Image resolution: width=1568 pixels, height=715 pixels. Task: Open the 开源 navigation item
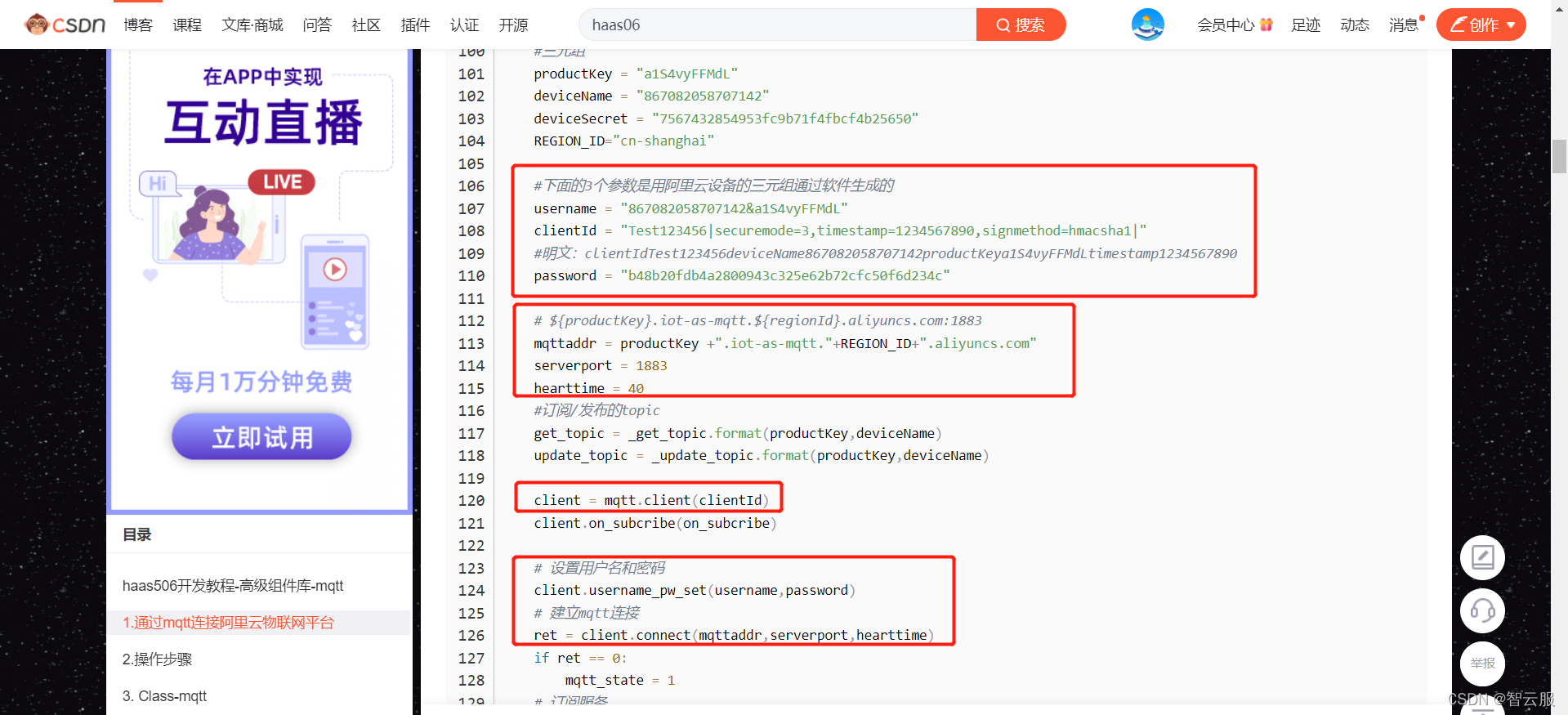[513, 25]
